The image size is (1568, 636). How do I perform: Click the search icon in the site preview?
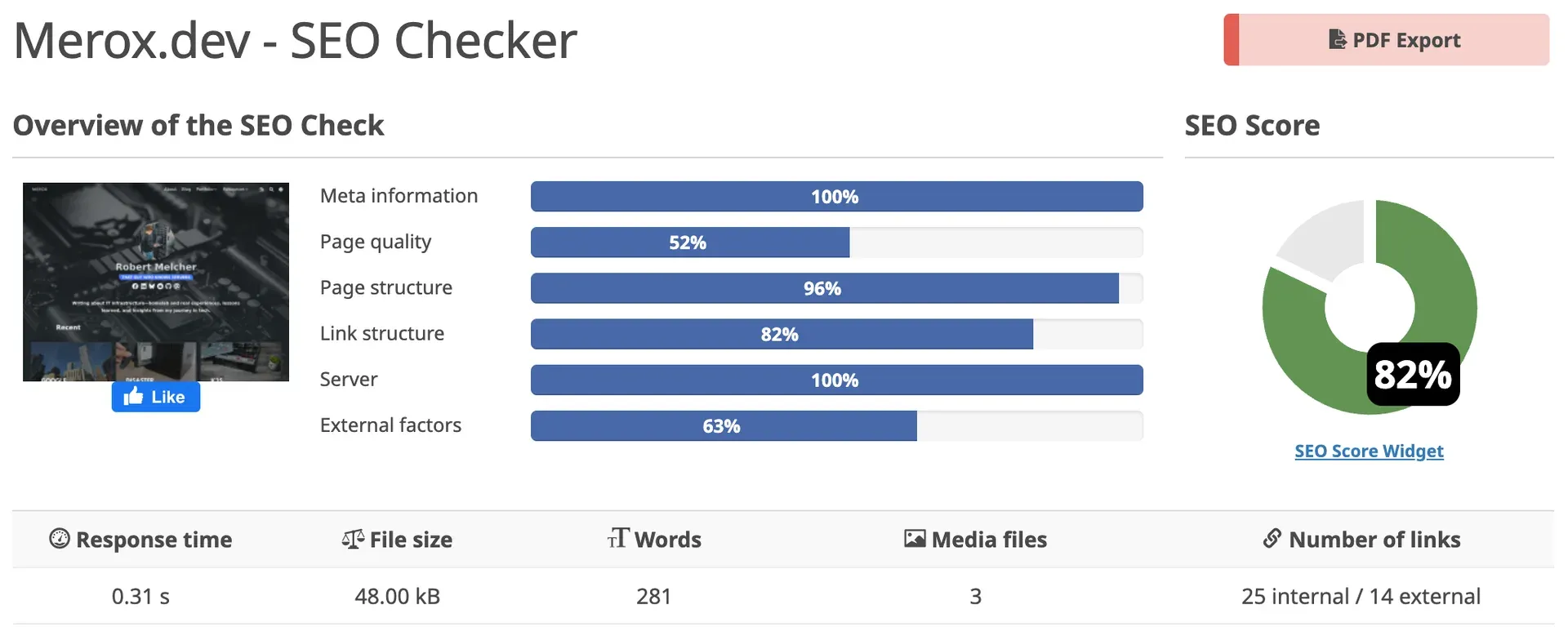click(x=271, y=189)
